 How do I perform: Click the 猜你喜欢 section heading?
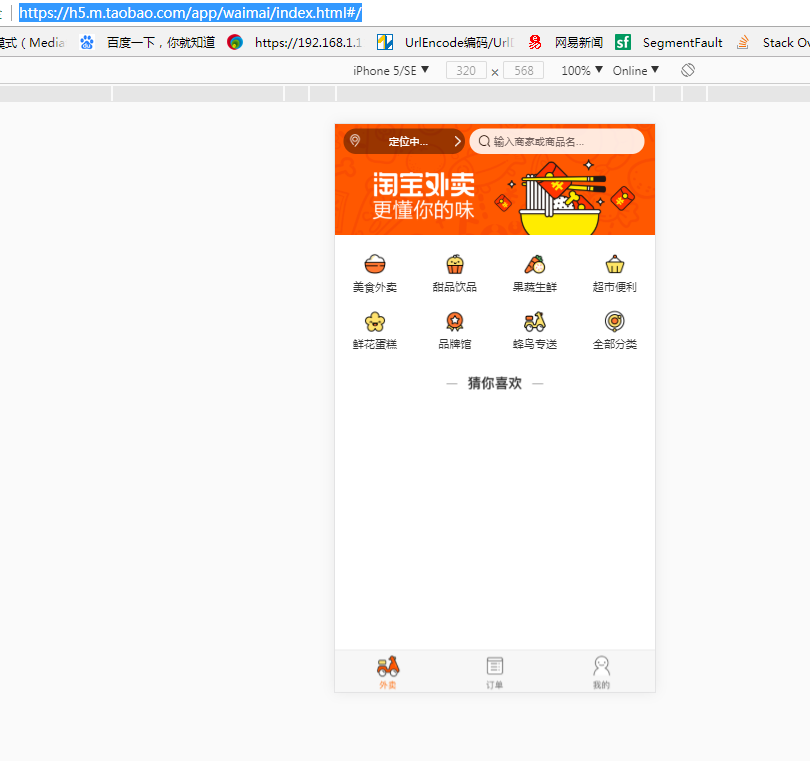495,383
